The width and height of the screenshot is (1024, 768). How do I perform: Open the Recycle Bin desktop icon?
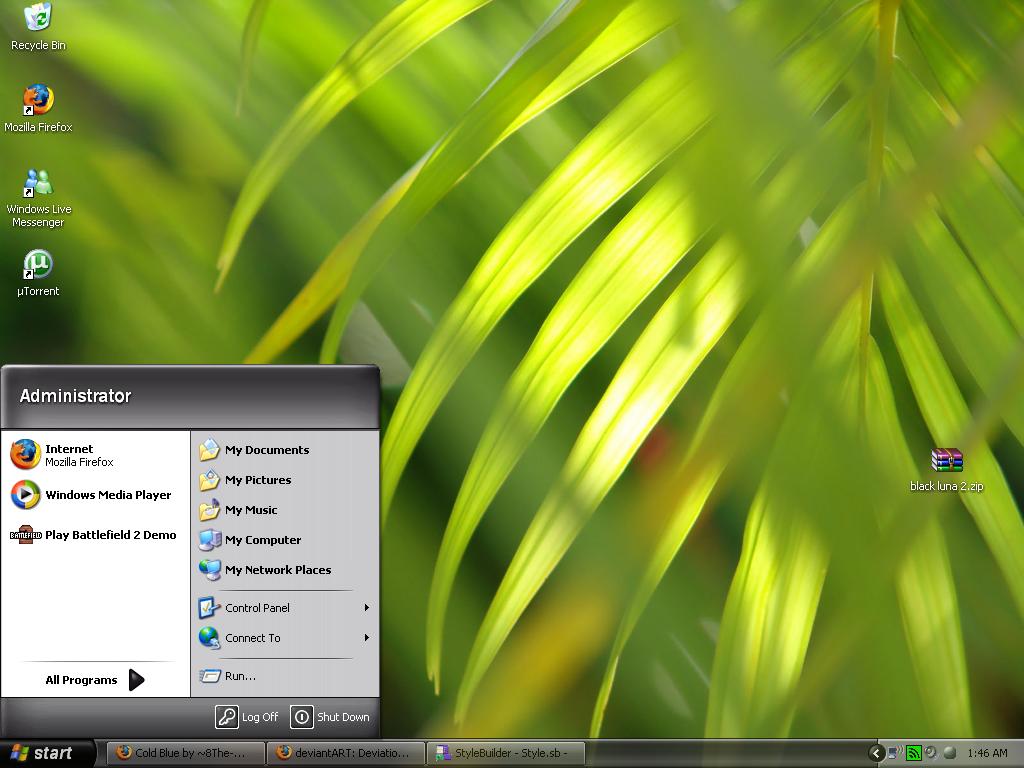click(38, 26)
